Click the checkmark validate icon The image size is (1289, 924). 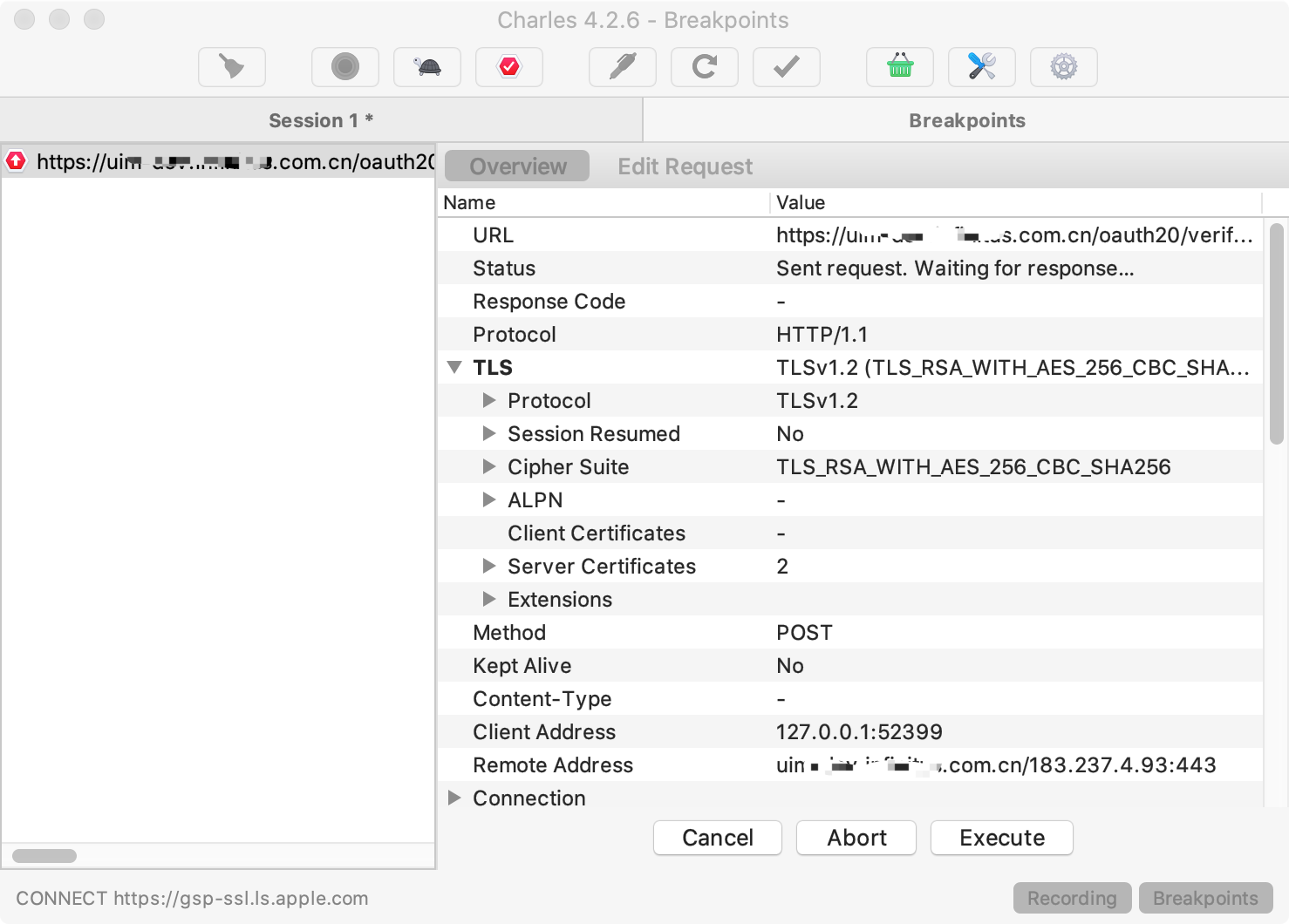pyautogui.click(x=787, y=67)
